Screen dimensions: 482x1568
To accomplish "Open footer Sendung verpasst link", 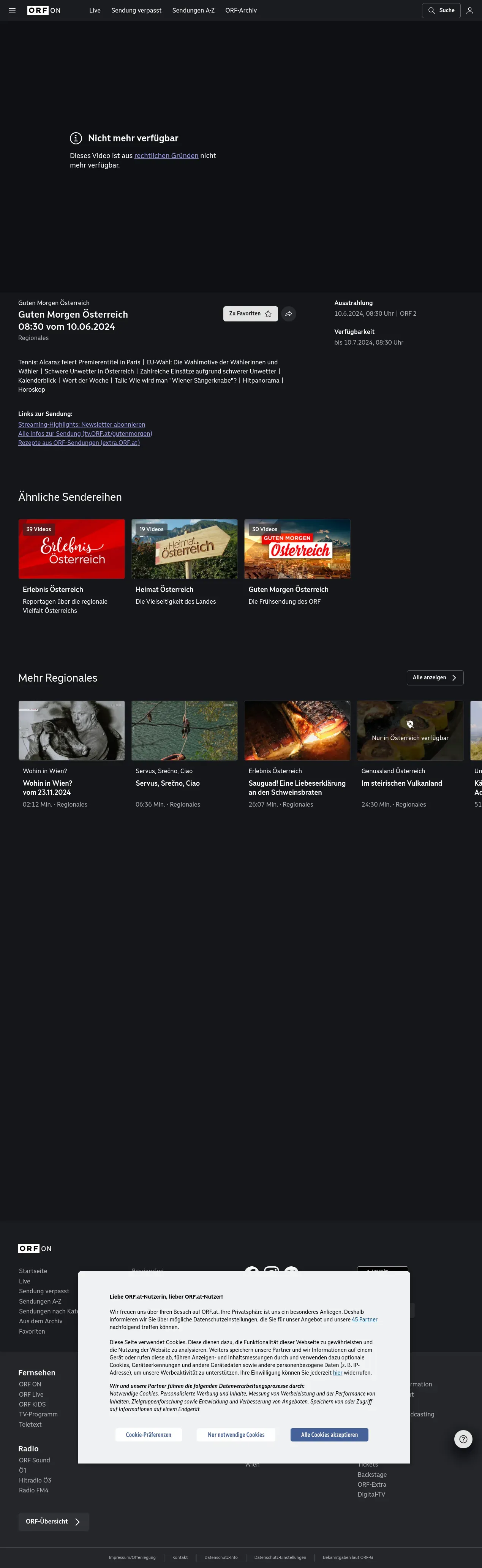I will [44, 1291].
